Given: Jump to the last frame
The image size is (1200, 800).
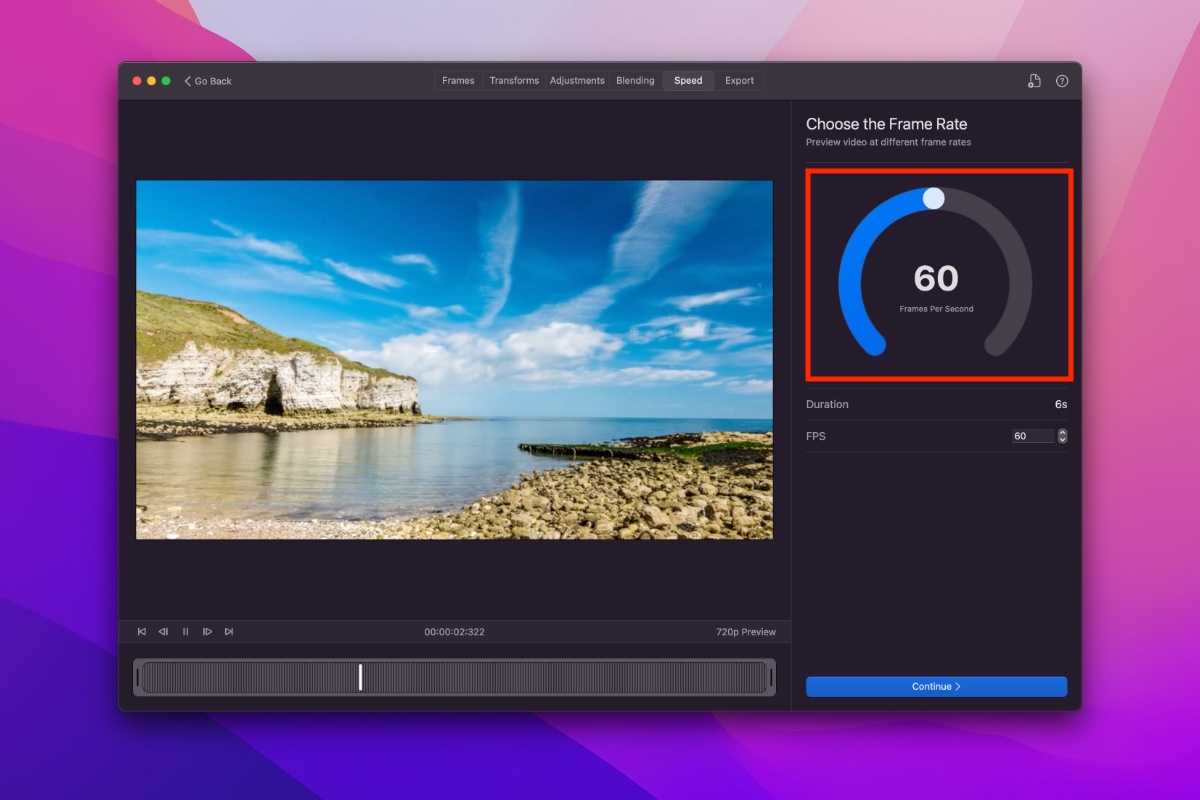Looking at the screenshot, I should click(229, 632).
